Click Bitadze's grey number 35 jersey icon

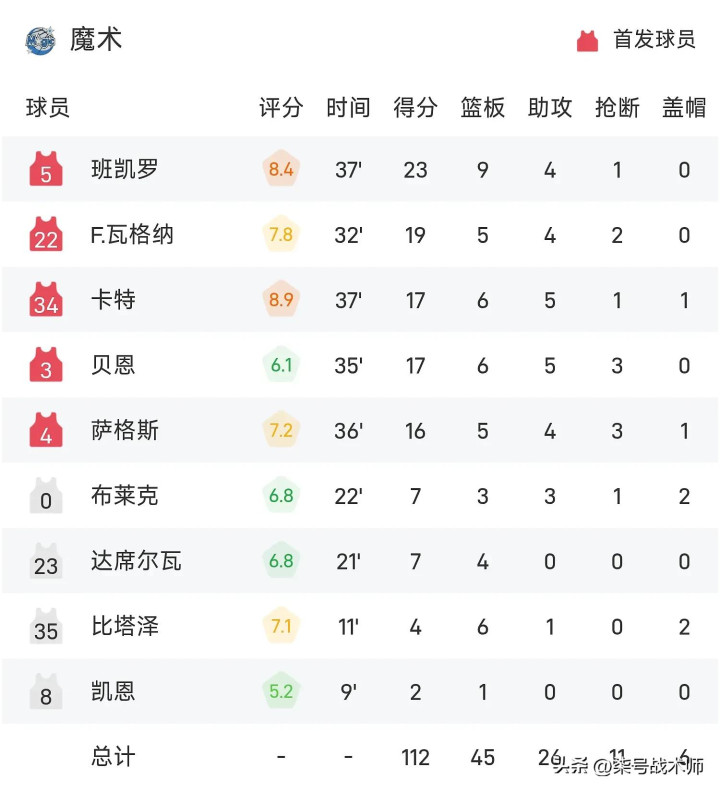46,627
